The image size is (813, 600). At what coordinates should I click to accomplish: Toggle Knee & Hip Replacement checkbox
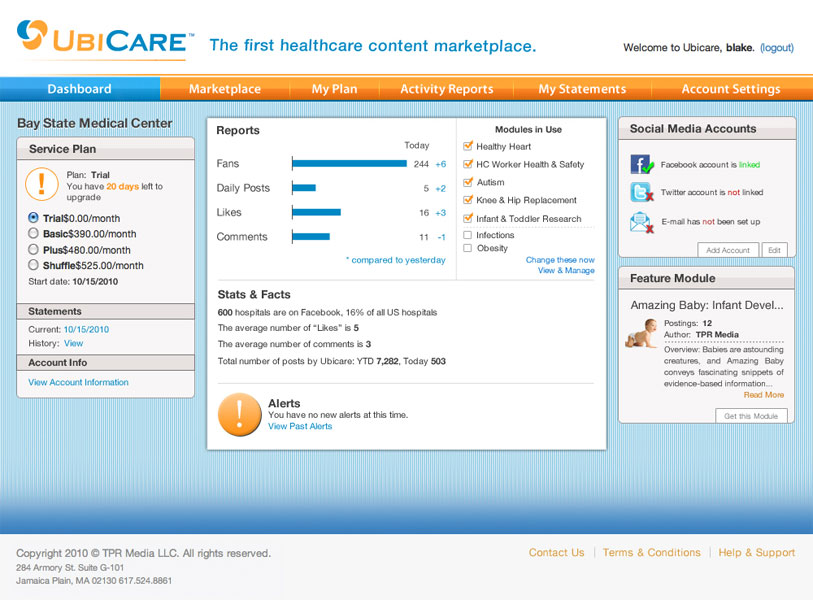(468, 200)
